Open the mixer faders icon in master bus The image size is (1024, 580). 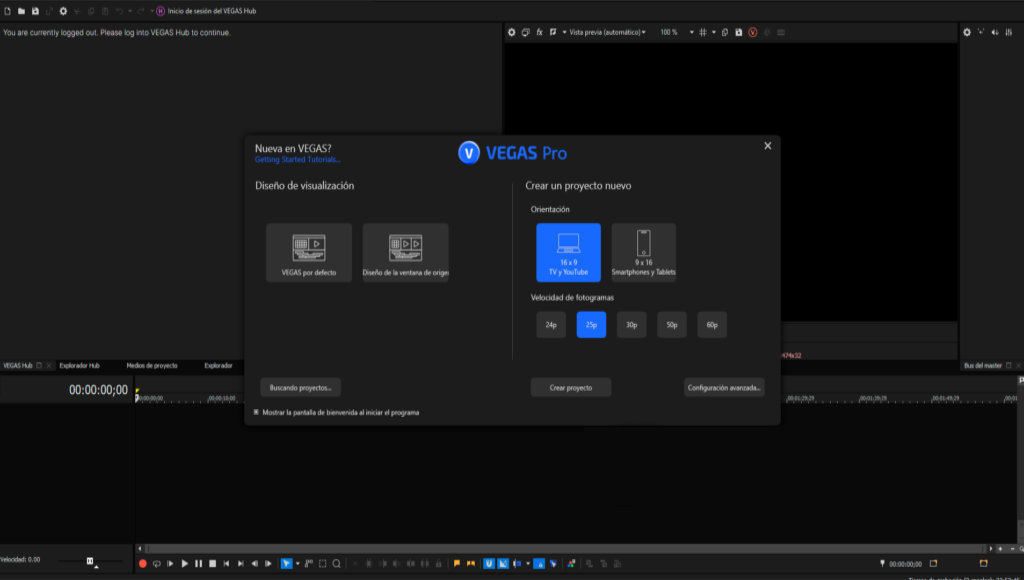point(1009,32)
